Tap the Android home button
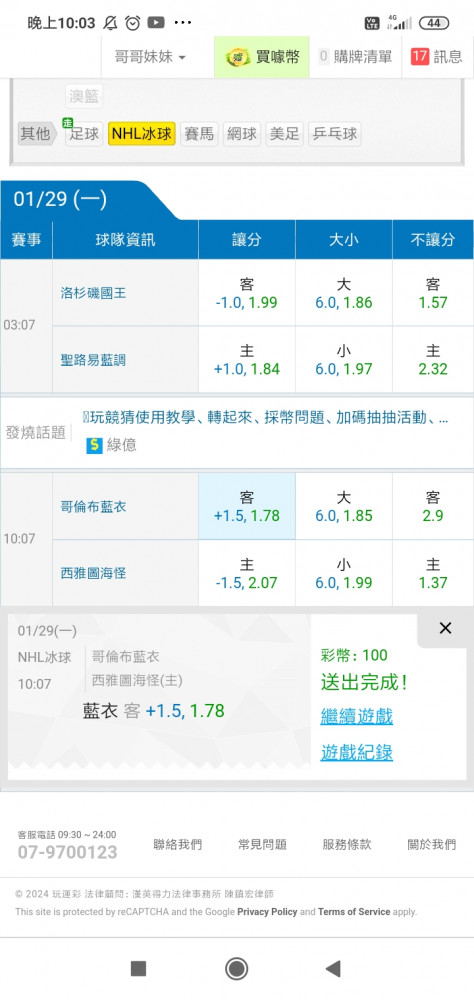This screenshot has width=474, height=1000. tap(237, 969)
